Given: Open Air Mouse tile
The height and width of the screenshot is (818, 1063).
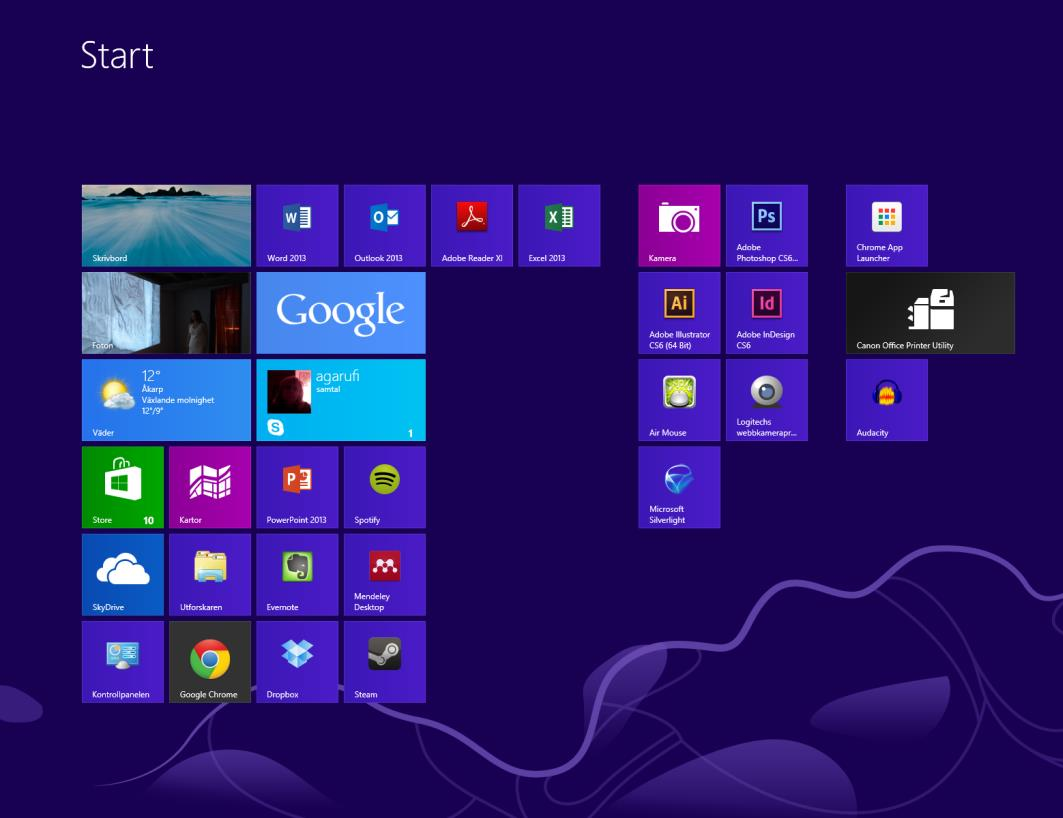Looking at the screenshot, I should click(x=679, y=400).
